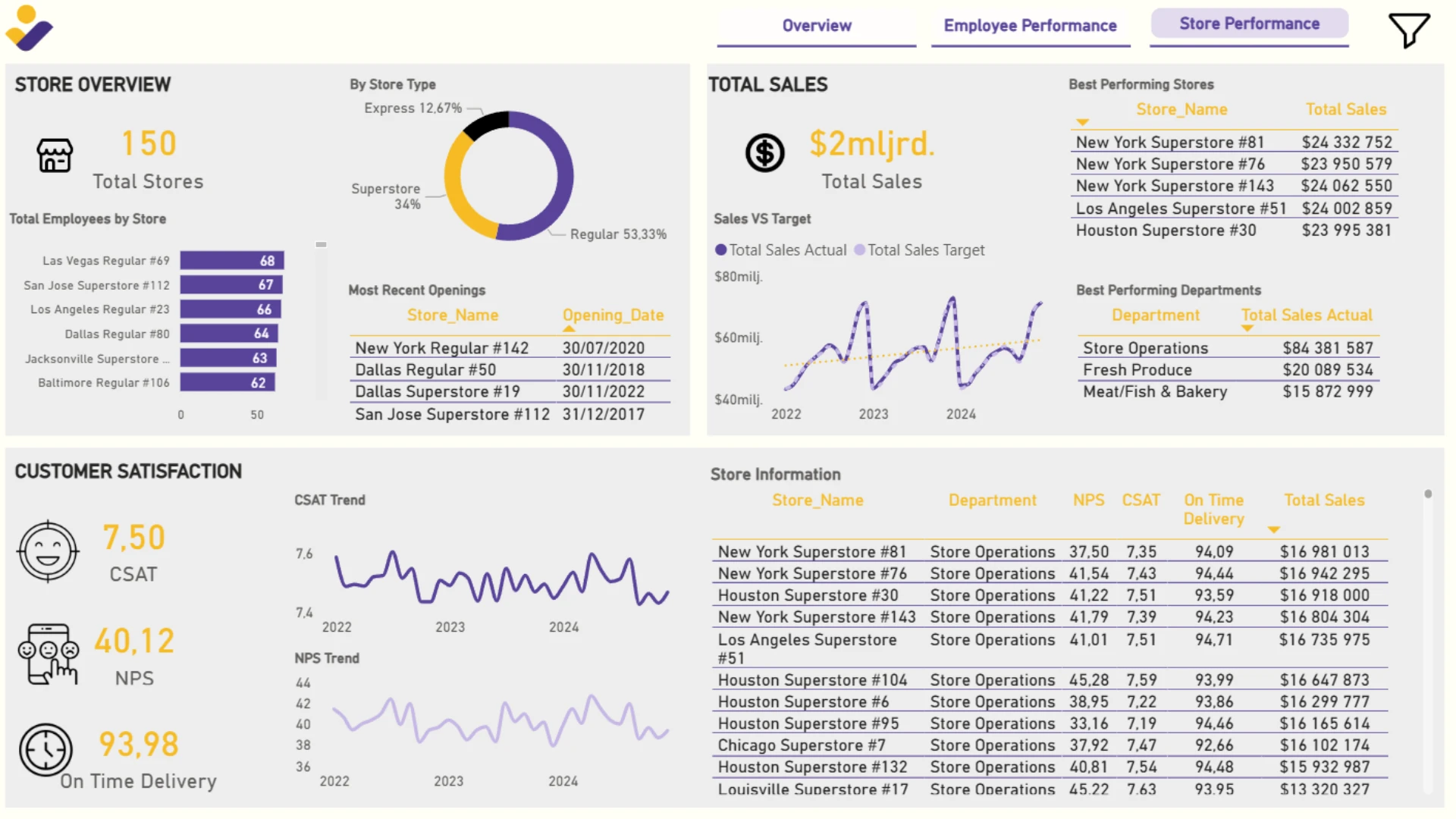Open the filter funnel icon
Viewport: 1456px width, 819px height.
click(x=1409, y=30)
